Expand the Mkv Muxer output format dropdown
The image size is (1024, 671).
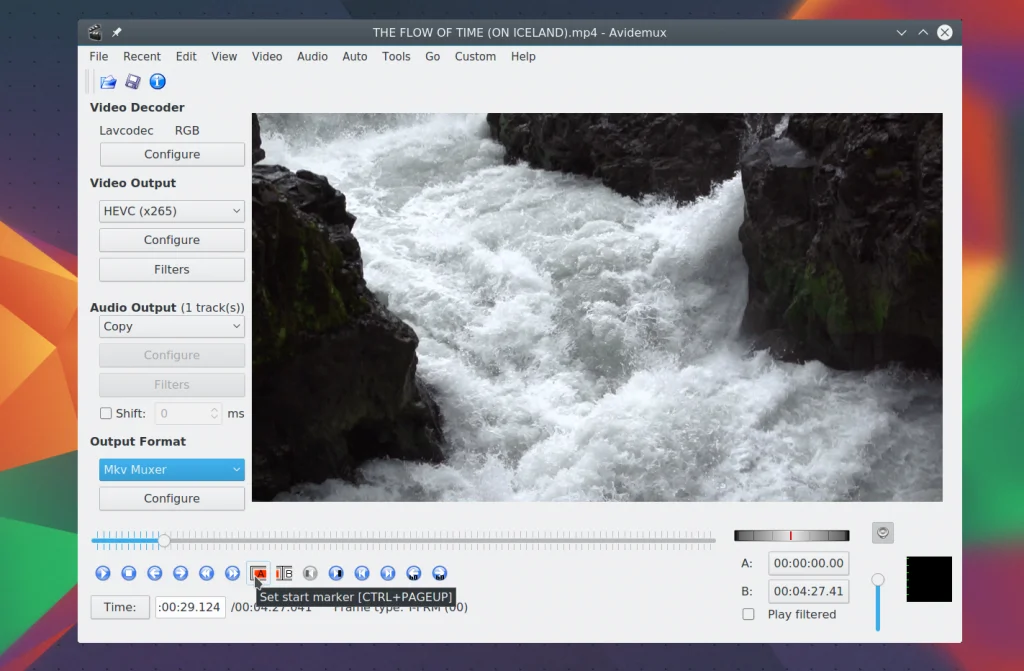pyautogui.click(x=172, y=470)
